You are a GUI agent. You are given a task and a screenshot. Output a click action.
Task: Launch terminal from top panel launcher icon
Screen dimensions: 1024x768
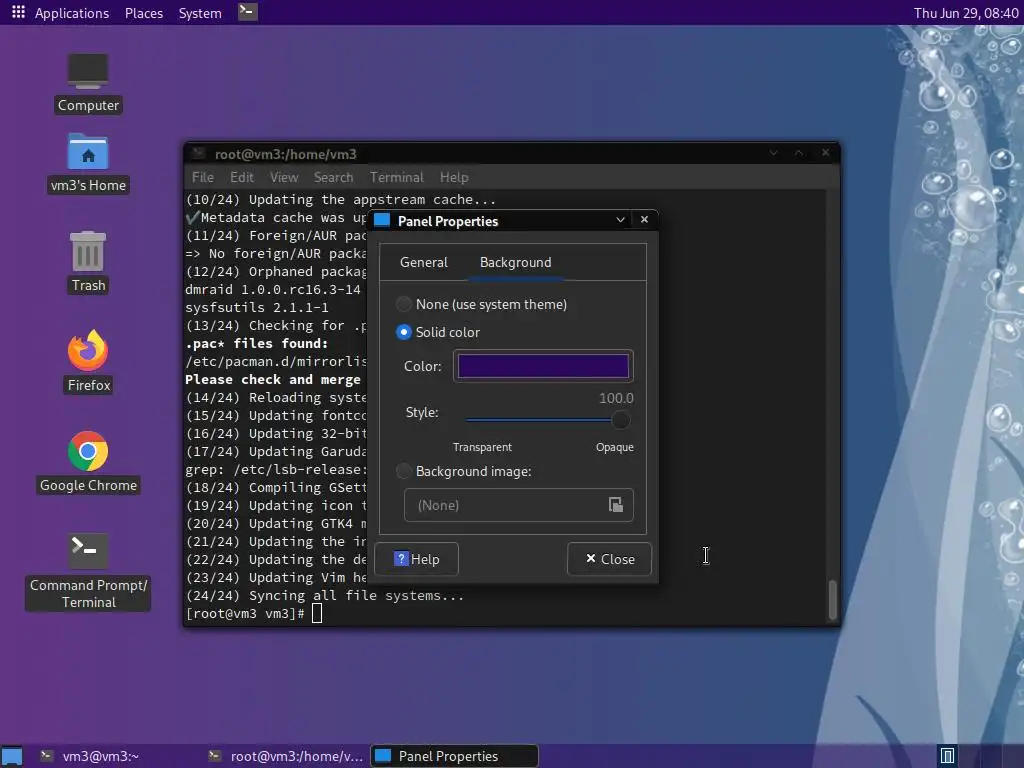[248, 12]
